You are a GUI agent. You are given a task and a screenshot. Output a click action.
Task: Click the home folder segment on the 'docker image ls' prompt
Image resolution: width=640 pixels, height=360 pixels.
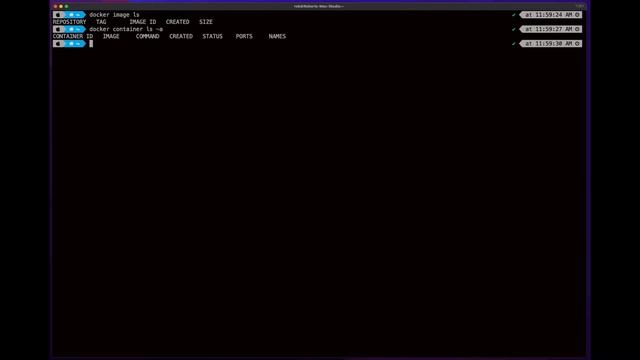pyautogui.click(x=74, y=15)
